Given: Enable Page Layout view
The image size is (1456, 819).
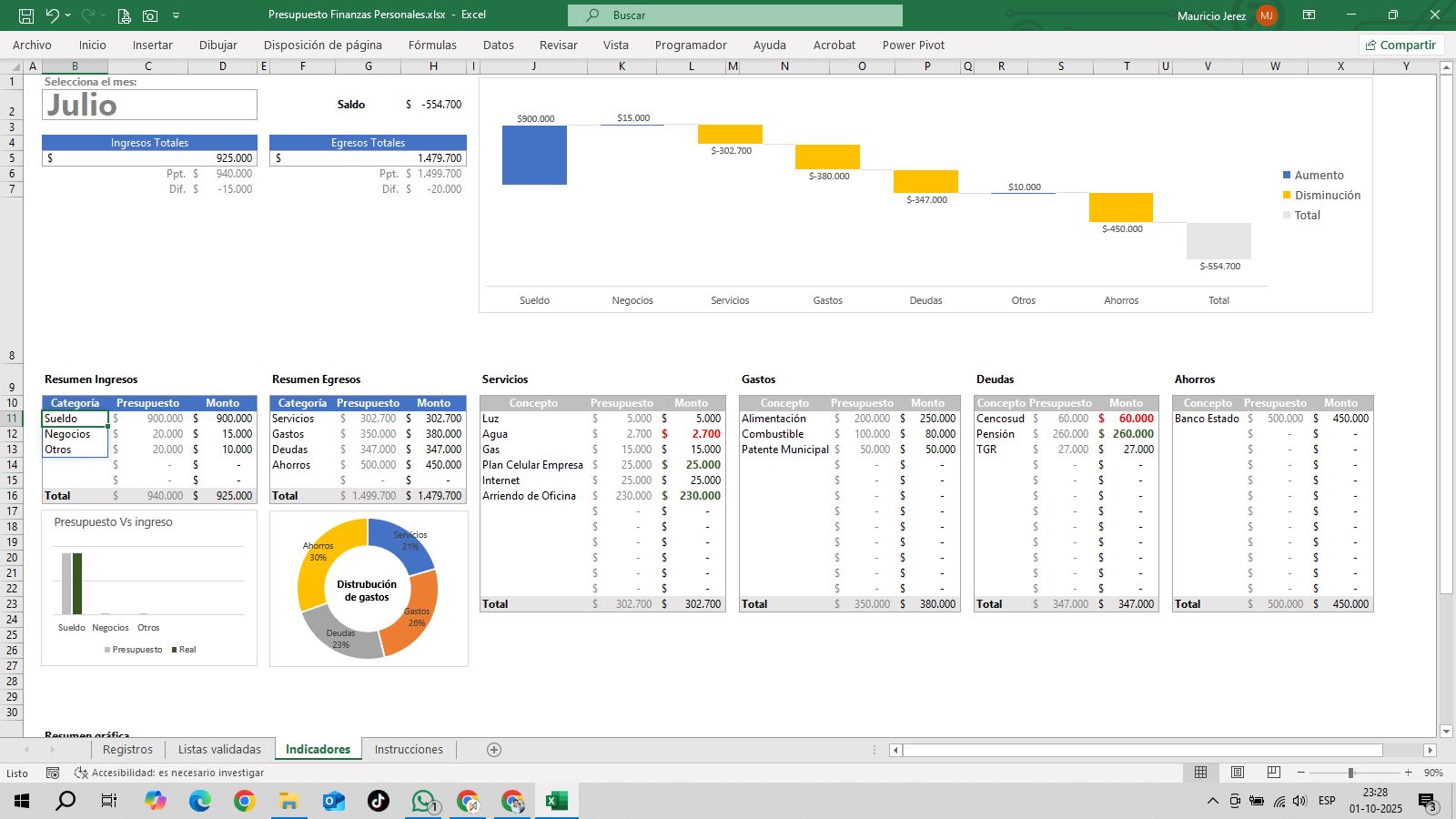Looking at the screenshot, I should (1238, 773).
